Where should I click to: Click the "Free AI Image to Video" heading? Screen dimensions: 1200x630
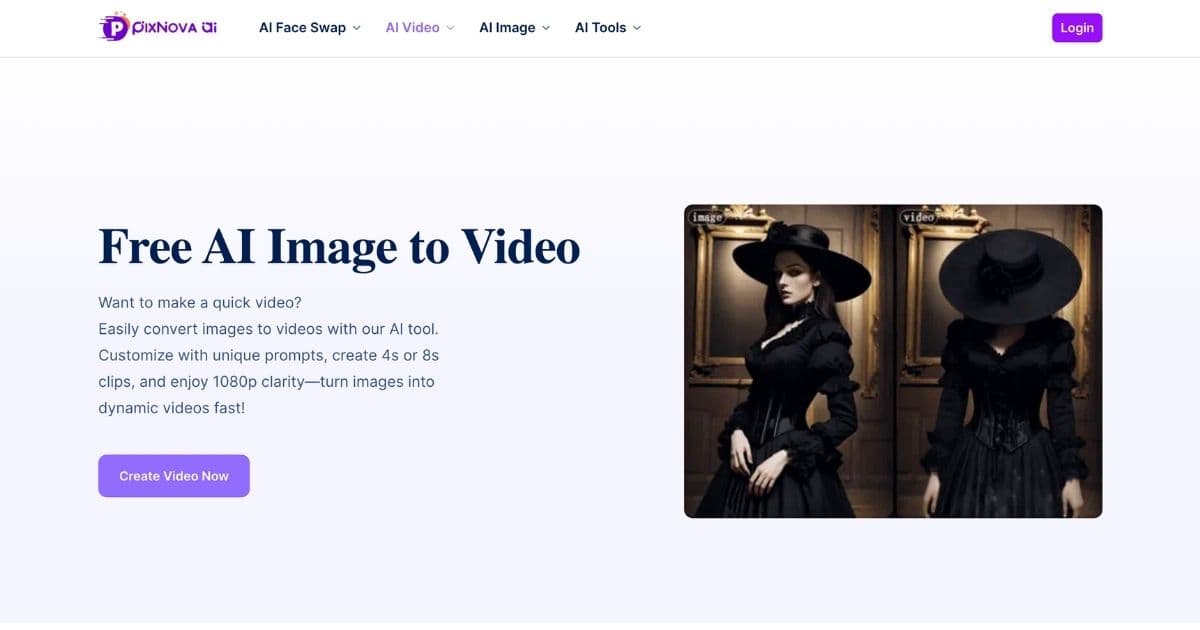pos(339,247)
